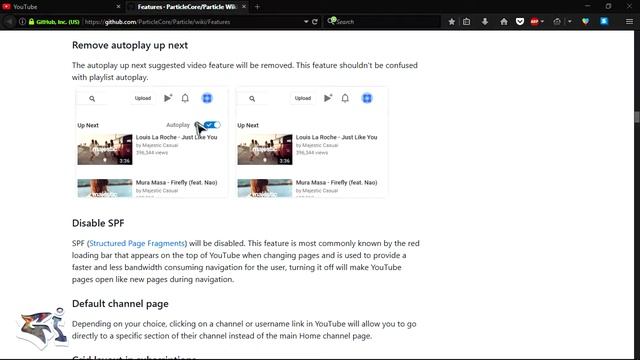Click the Greasemonkey monkey icon
This screenshot has height=360, width=640.
[x=557, y=22]
